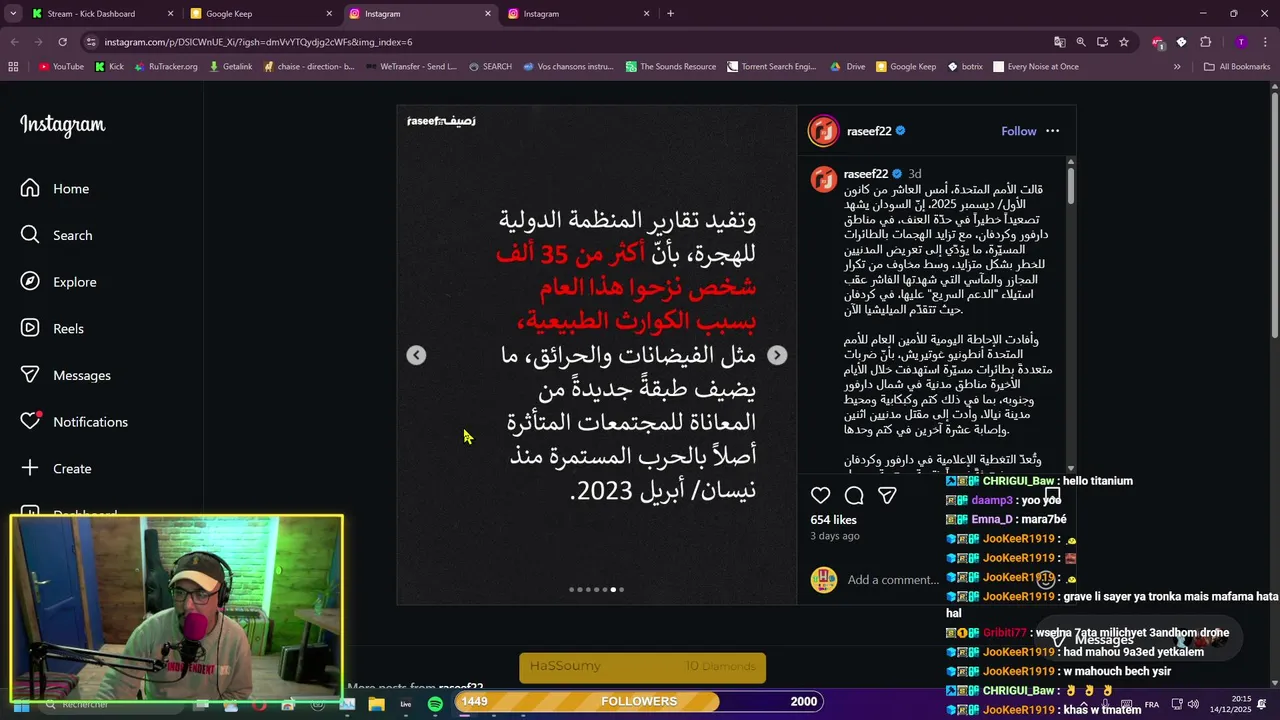Click the Add a comment field
The image size is (1280, 720).
(893, 580)
